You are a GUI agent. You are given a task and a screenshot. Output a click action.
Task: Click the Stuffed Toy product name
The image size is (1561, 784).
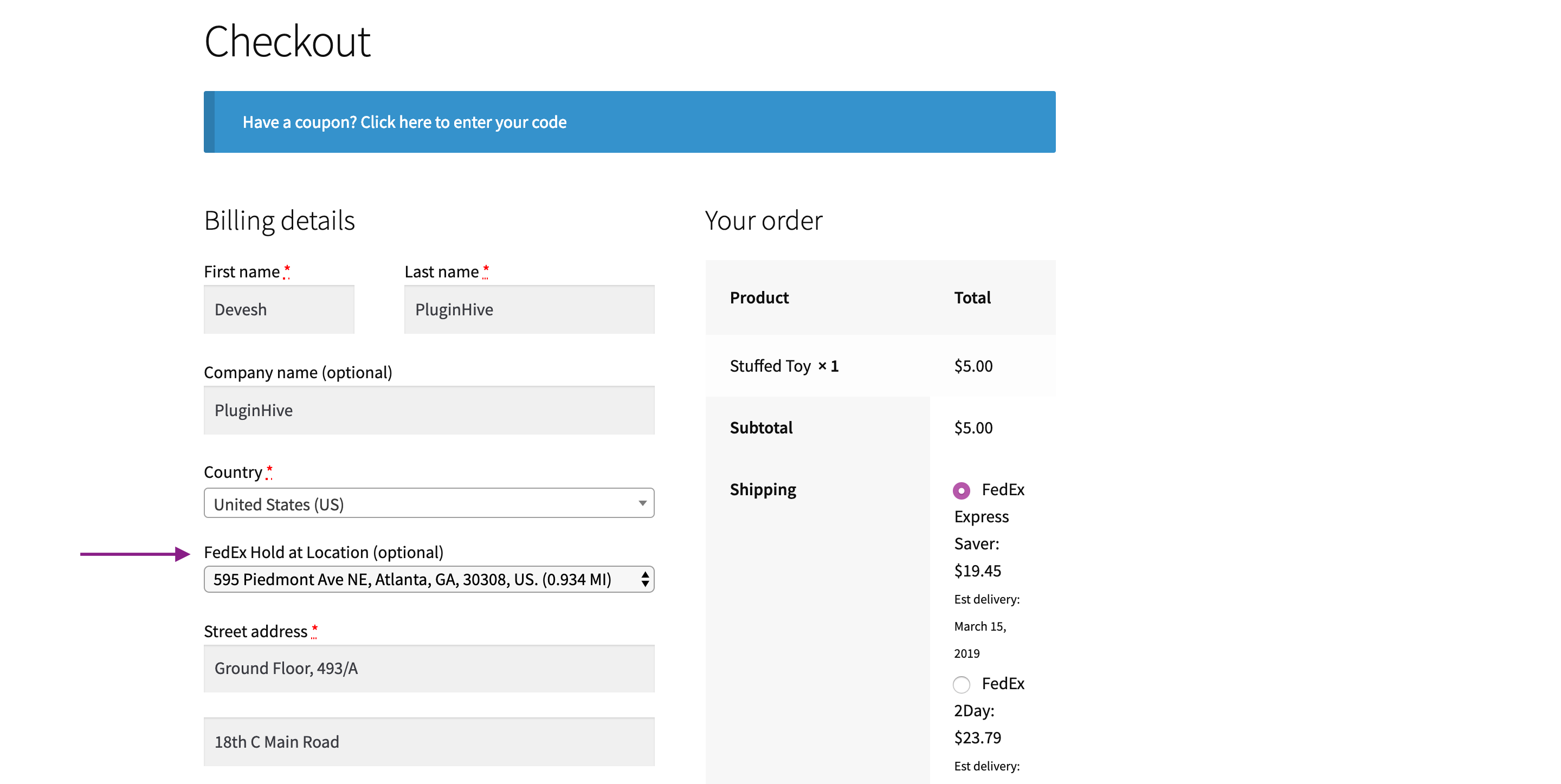pyautogui.click(x=770, y=366)
